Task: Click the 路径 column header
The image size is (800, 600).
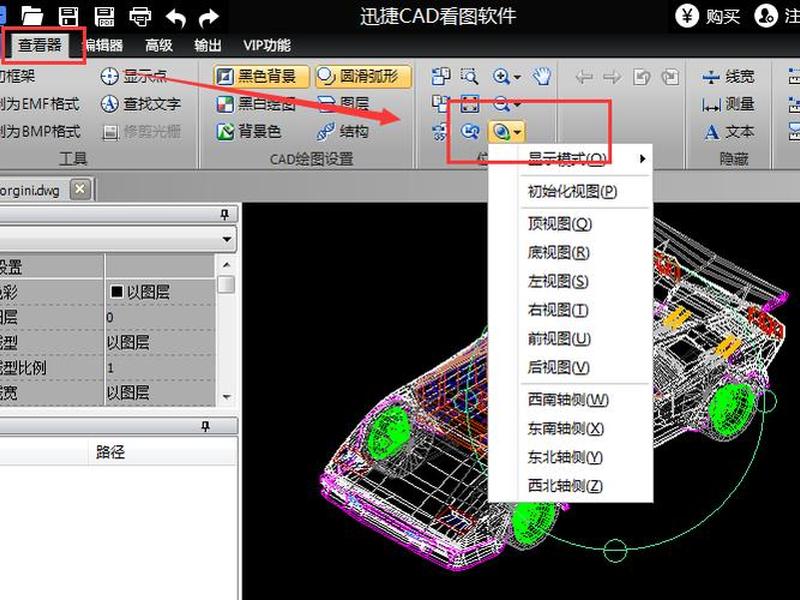Action: 110,452
